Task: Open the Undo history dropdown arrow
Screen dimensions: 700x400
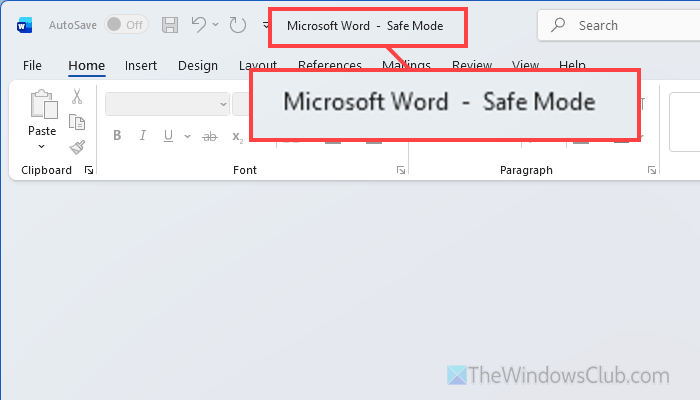Action: 216,25
